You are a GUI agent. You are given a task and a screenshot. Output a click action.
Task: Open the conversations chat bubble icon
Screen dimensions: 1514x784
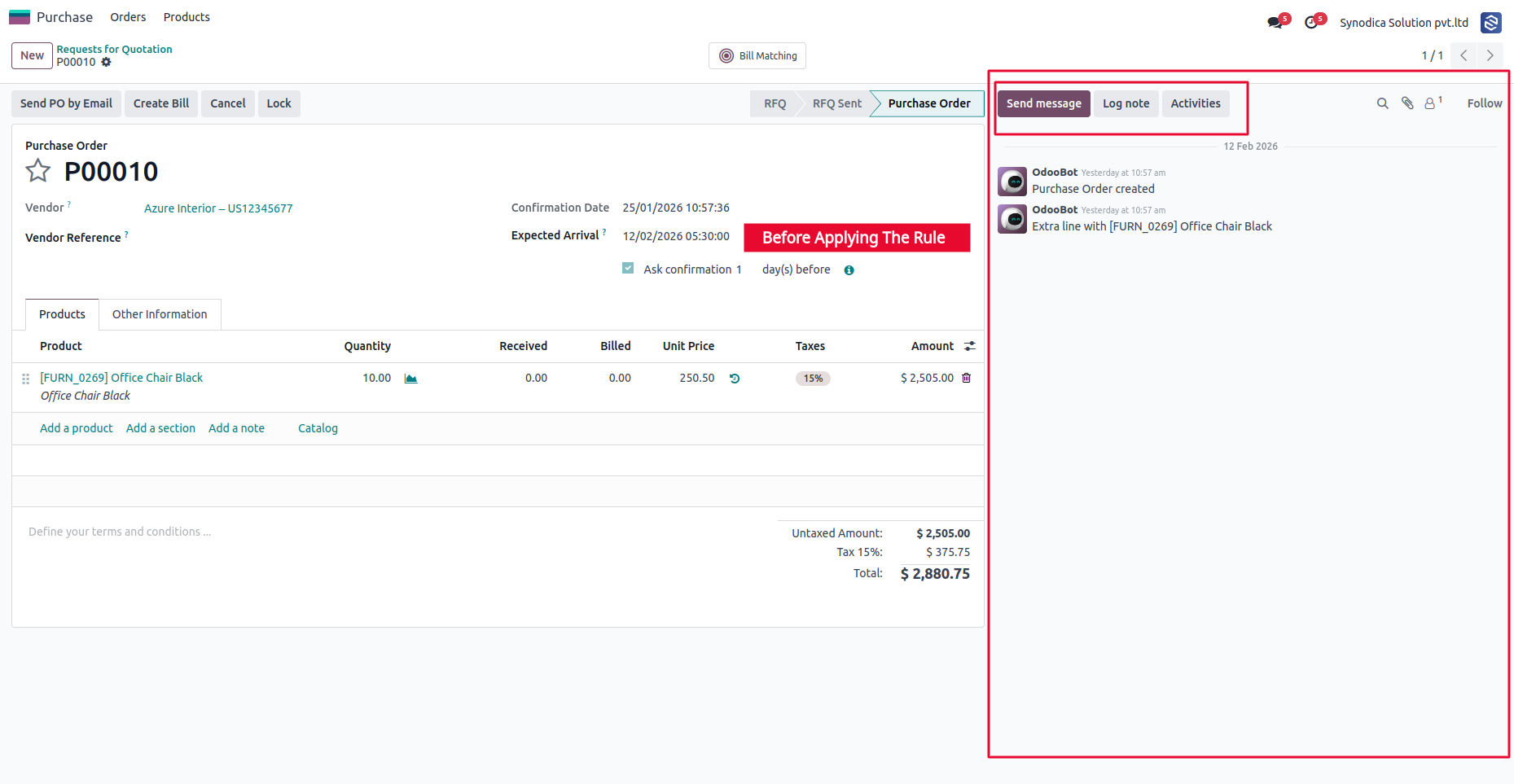coord(1275,23)
